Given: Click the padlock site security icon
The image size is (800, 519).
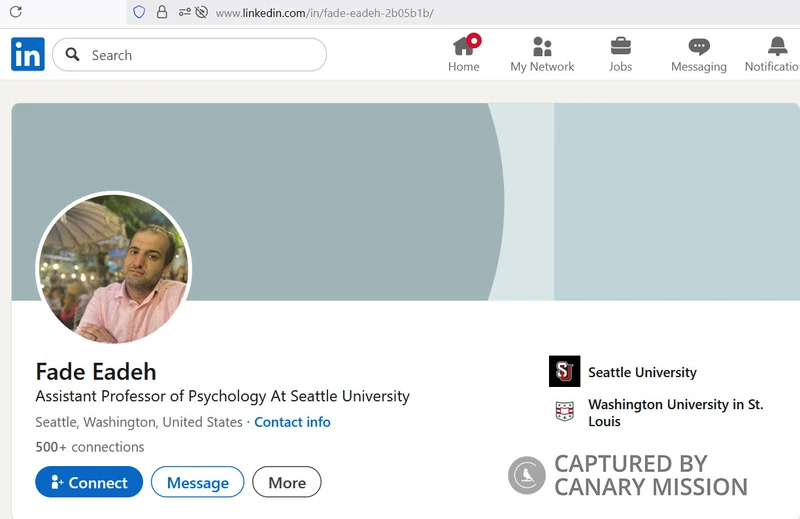Looking at the screenshot, I should 162,12.
